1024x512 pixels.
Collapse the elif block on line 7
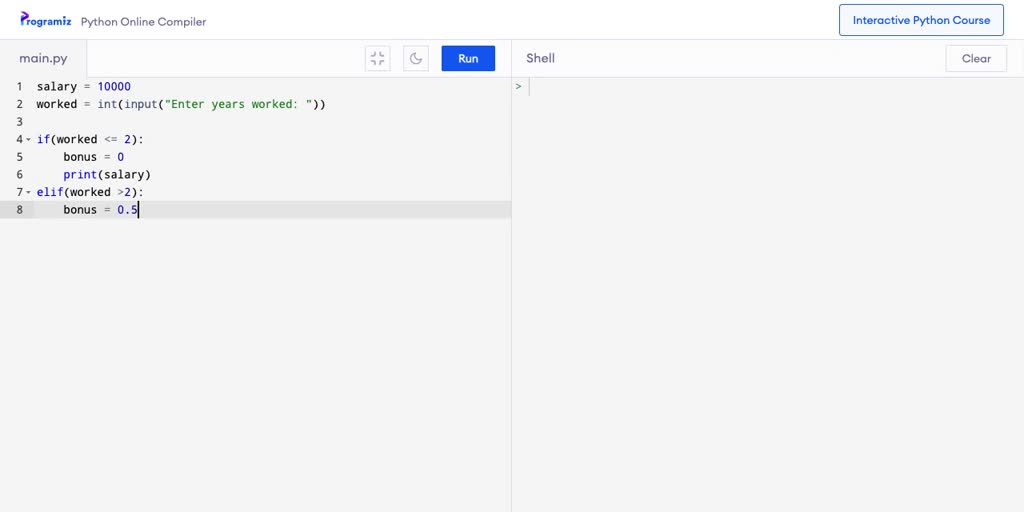pyautogui.click(x=29, y=192)
